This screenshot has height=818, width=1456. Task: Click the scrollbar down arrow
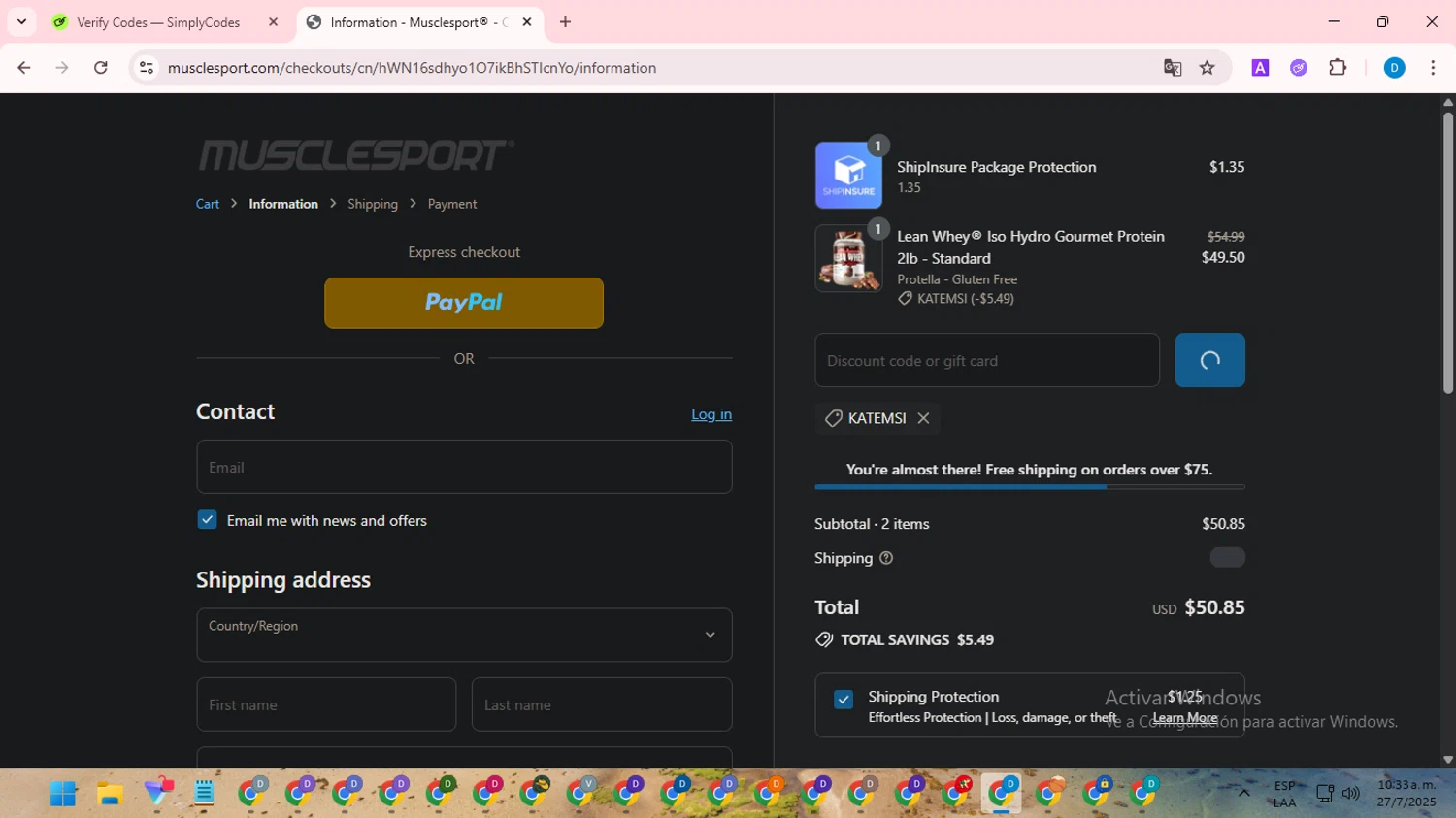tap(1447, 760)
